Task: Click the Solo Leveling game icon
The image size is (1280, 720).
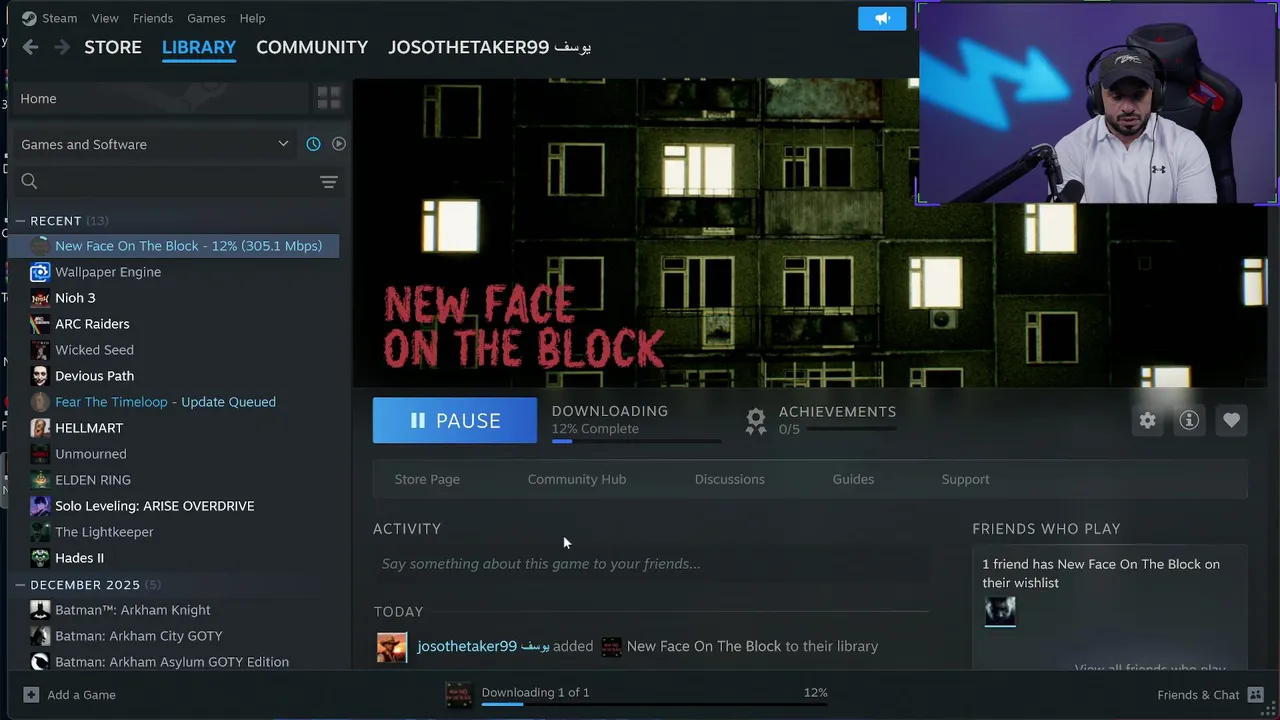Action: tap(40, 506)
